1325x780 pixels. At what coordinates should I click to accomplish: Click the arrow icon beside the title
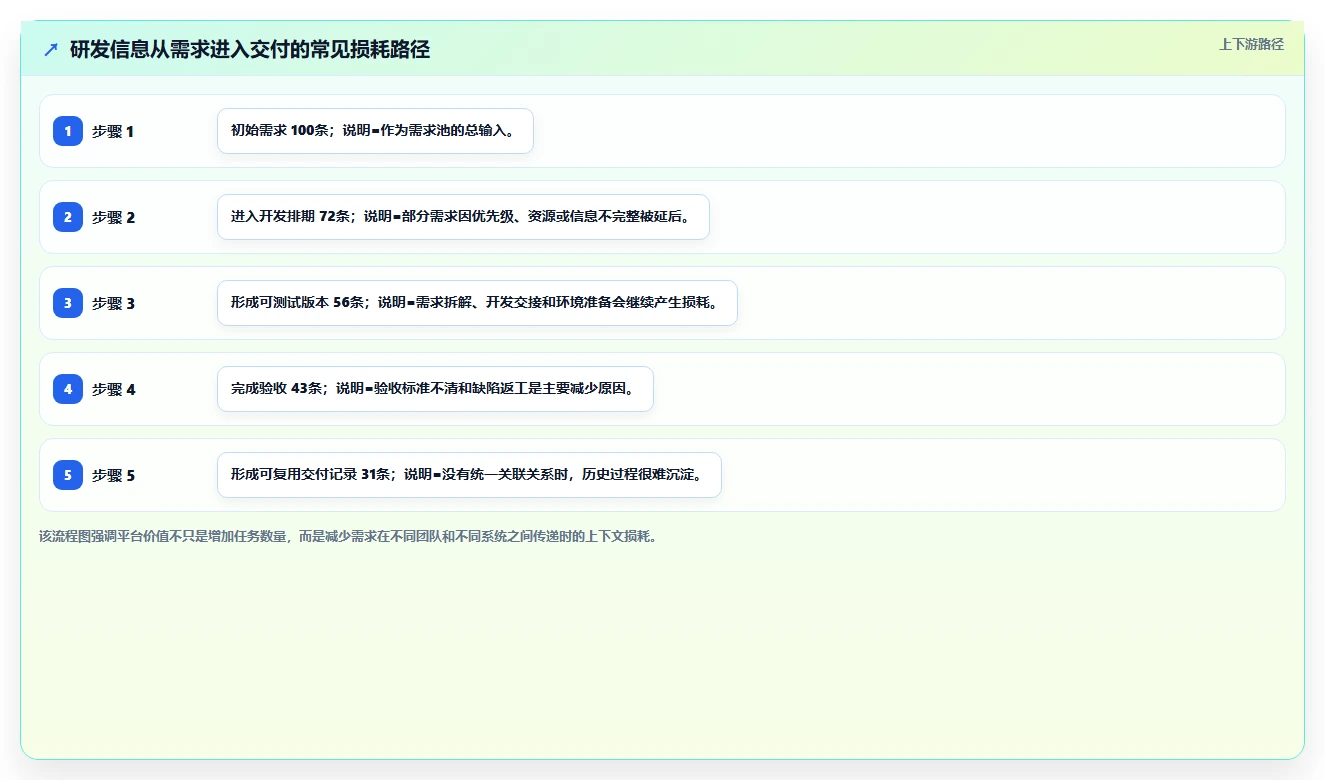pyautogui.click(x=51, y=49)
